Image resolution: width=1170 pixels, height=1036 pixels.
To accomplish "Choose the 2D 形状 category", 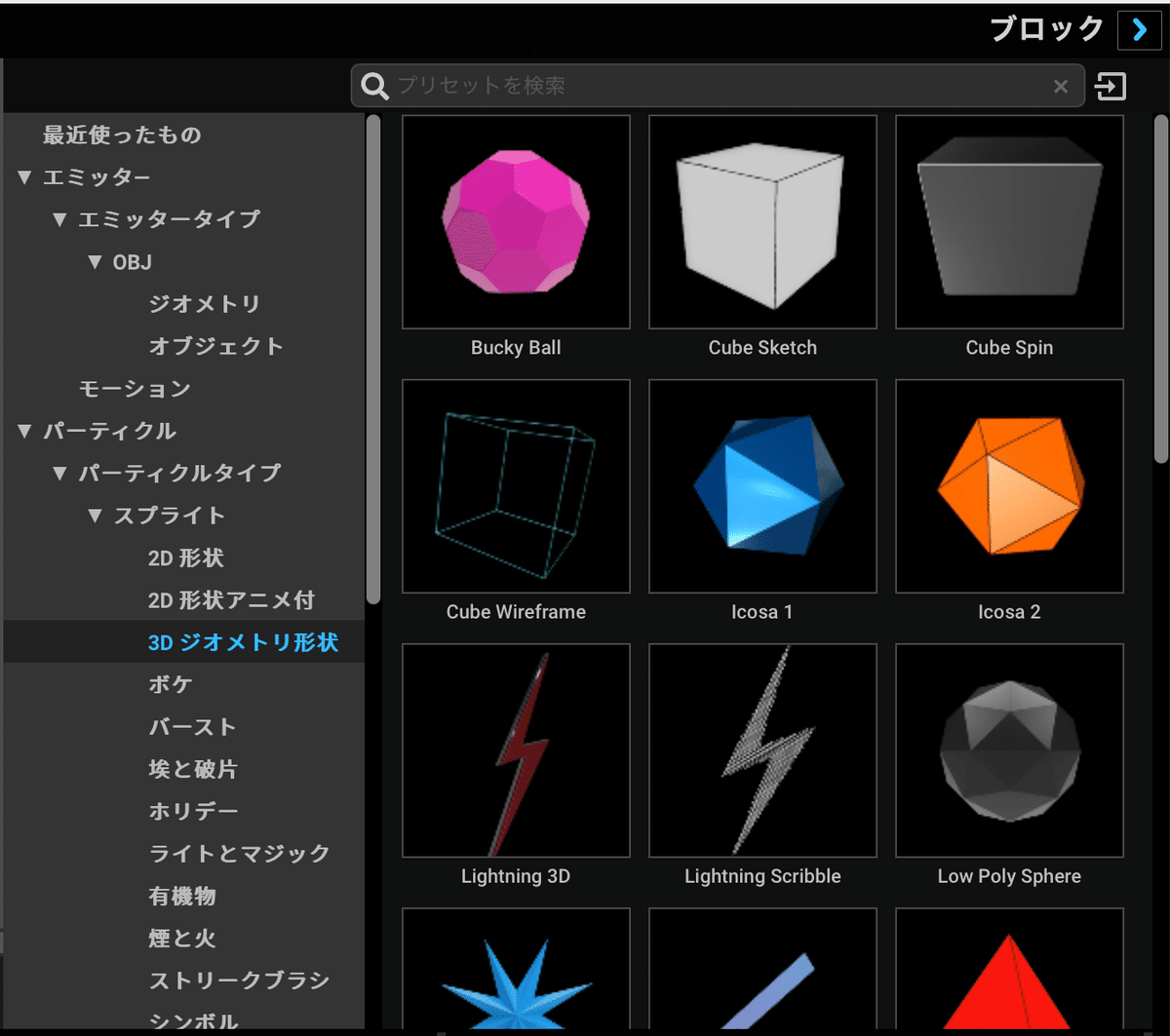I will pyautogui.click(x=185, y=558).
